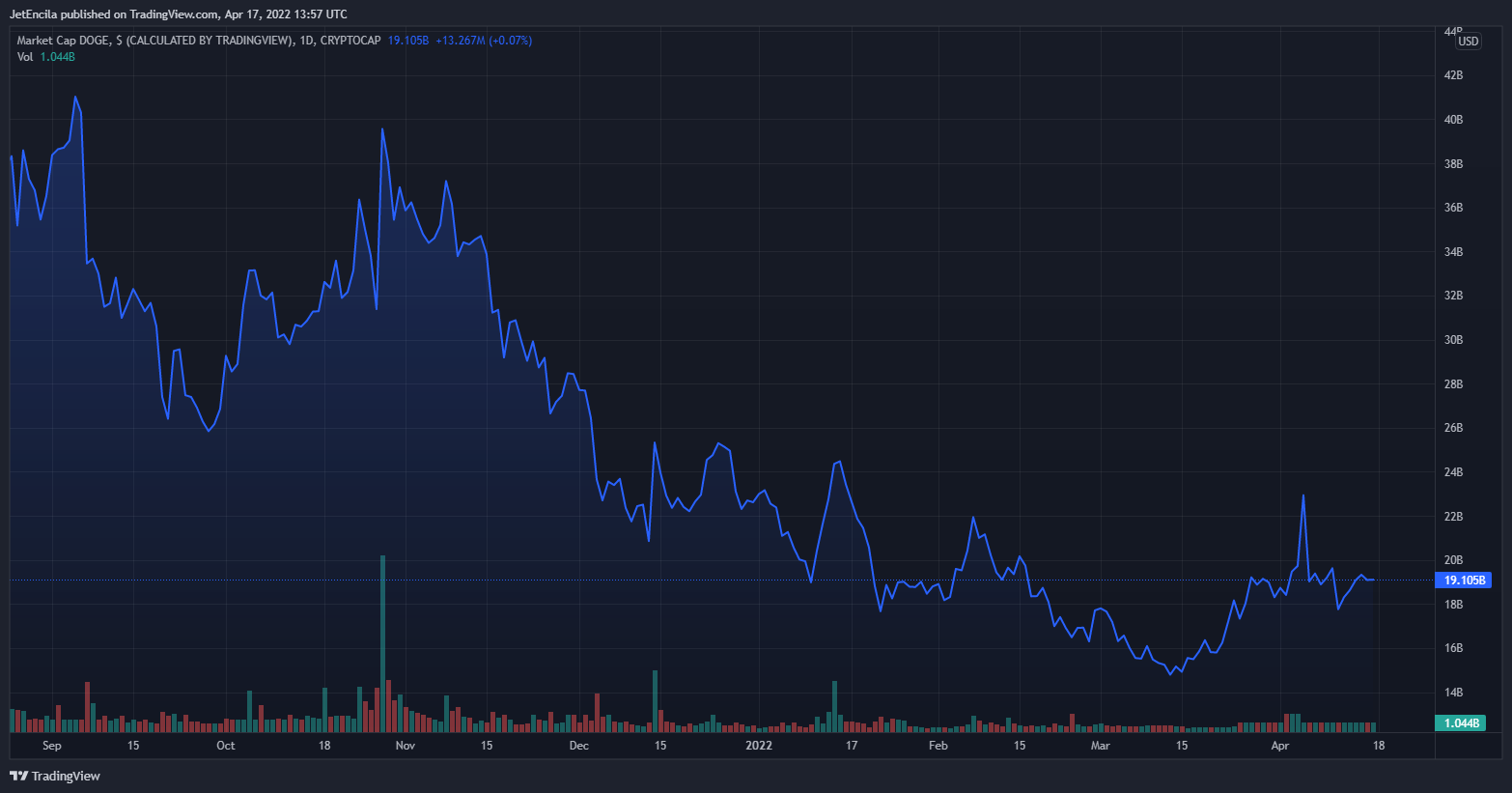Click the 24B price axis label
Screen dimensions: 1512x793
click(1453, 472)
